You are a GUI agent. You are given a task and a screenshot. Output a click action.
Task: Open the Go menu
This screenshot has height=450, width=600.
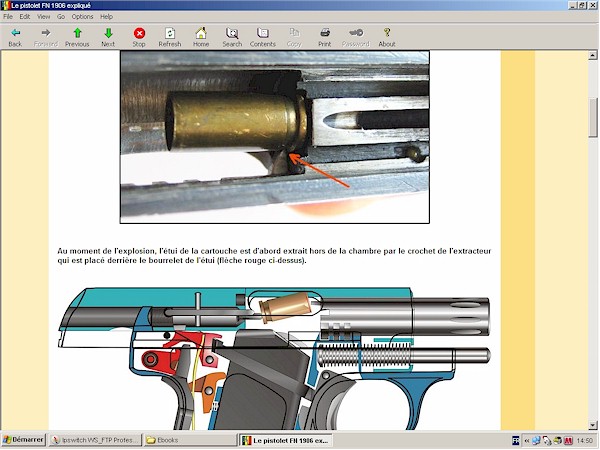[61, 16]
